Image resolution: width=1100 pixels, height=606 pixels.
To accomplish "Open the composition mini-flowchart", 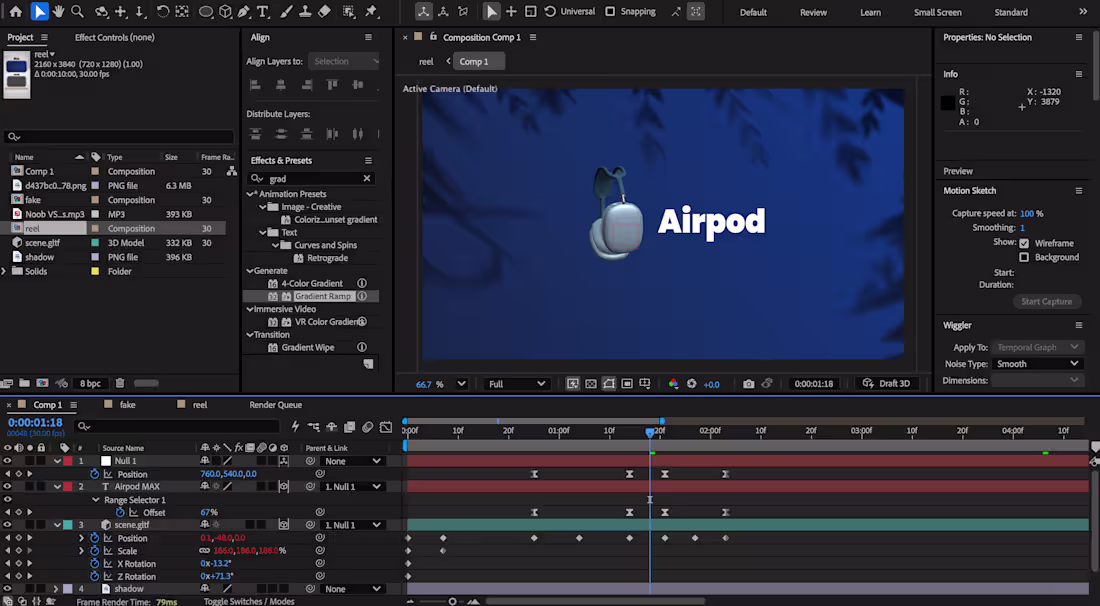I will click(313, 426).
